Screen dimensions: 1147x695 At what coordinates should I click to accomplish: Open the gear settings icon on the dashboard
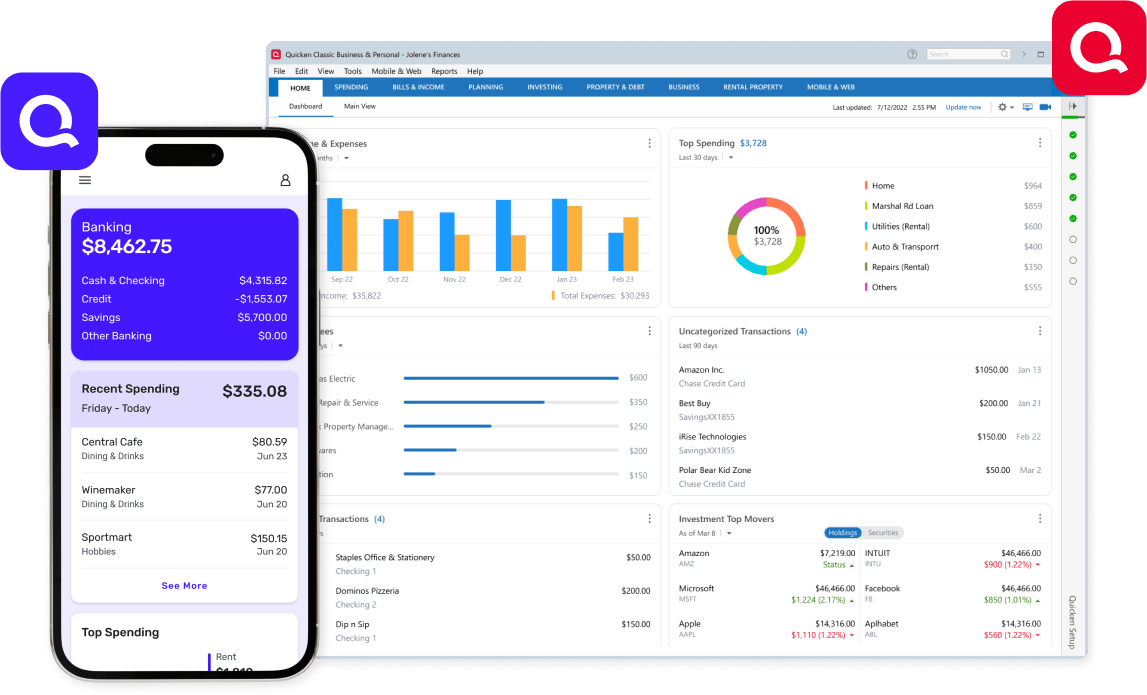click(x=1002, y=107)
